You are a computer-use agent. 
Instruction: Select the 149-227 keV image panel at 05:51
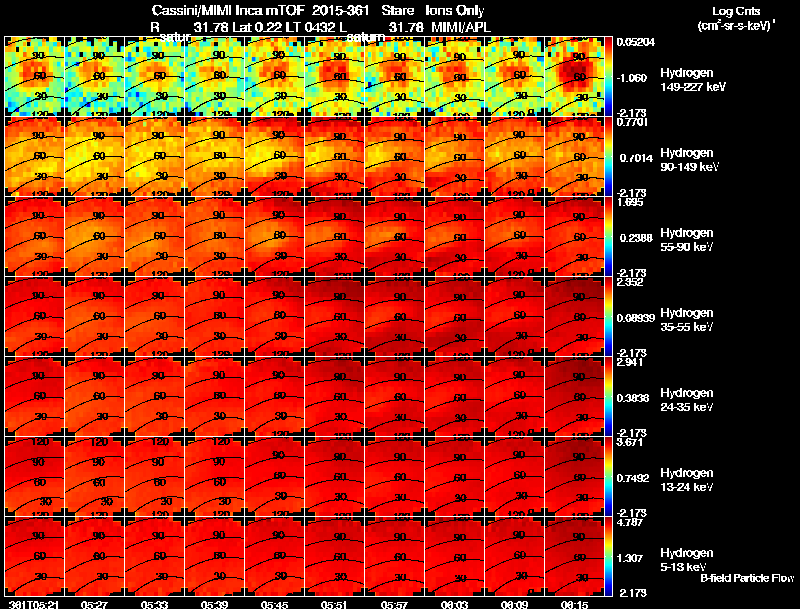(335, 77)
